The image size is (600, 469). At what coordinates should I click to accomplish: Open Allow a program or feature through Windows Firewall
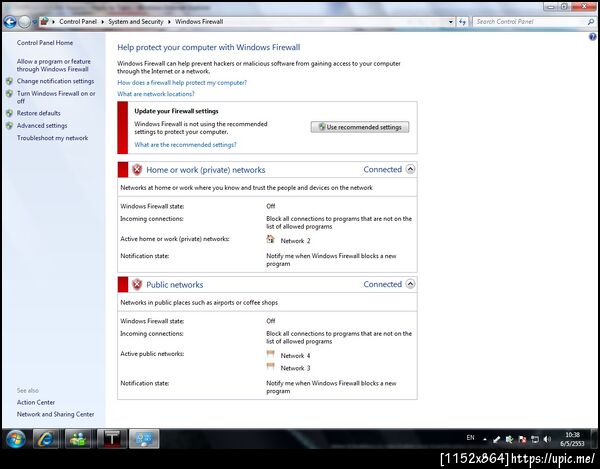(x=54, y=65)
